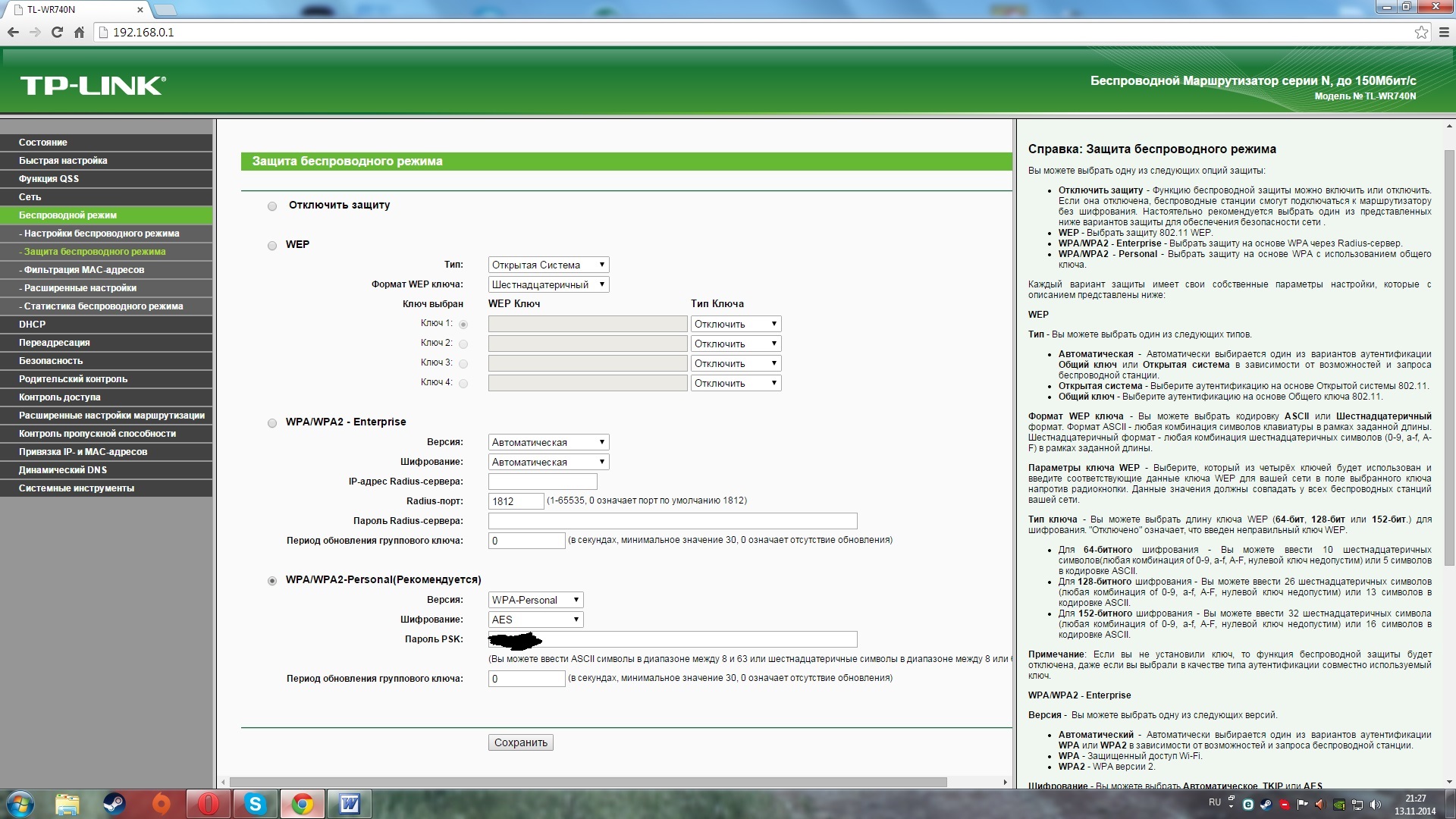The height and width of the screenshot is (819, 1456).
Task: Choose the Ключ 1 radio button
Action: pyautogui.click(x=463, y=325)
